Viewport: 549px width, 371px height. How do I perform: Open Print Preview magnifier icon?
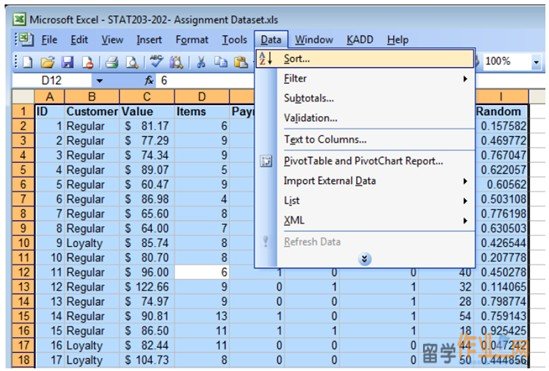coord(132,62)
